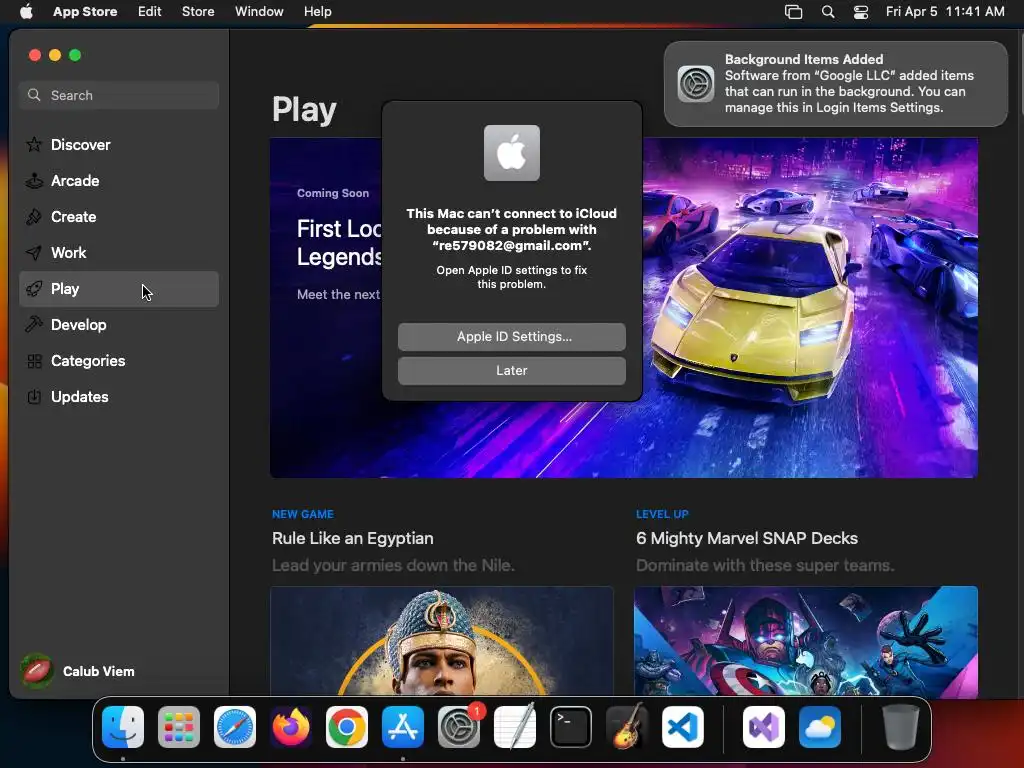The width and height of the screenshot is (1024, 768).
Task: Click the LEVEL UP label
Action: point(662,514)
